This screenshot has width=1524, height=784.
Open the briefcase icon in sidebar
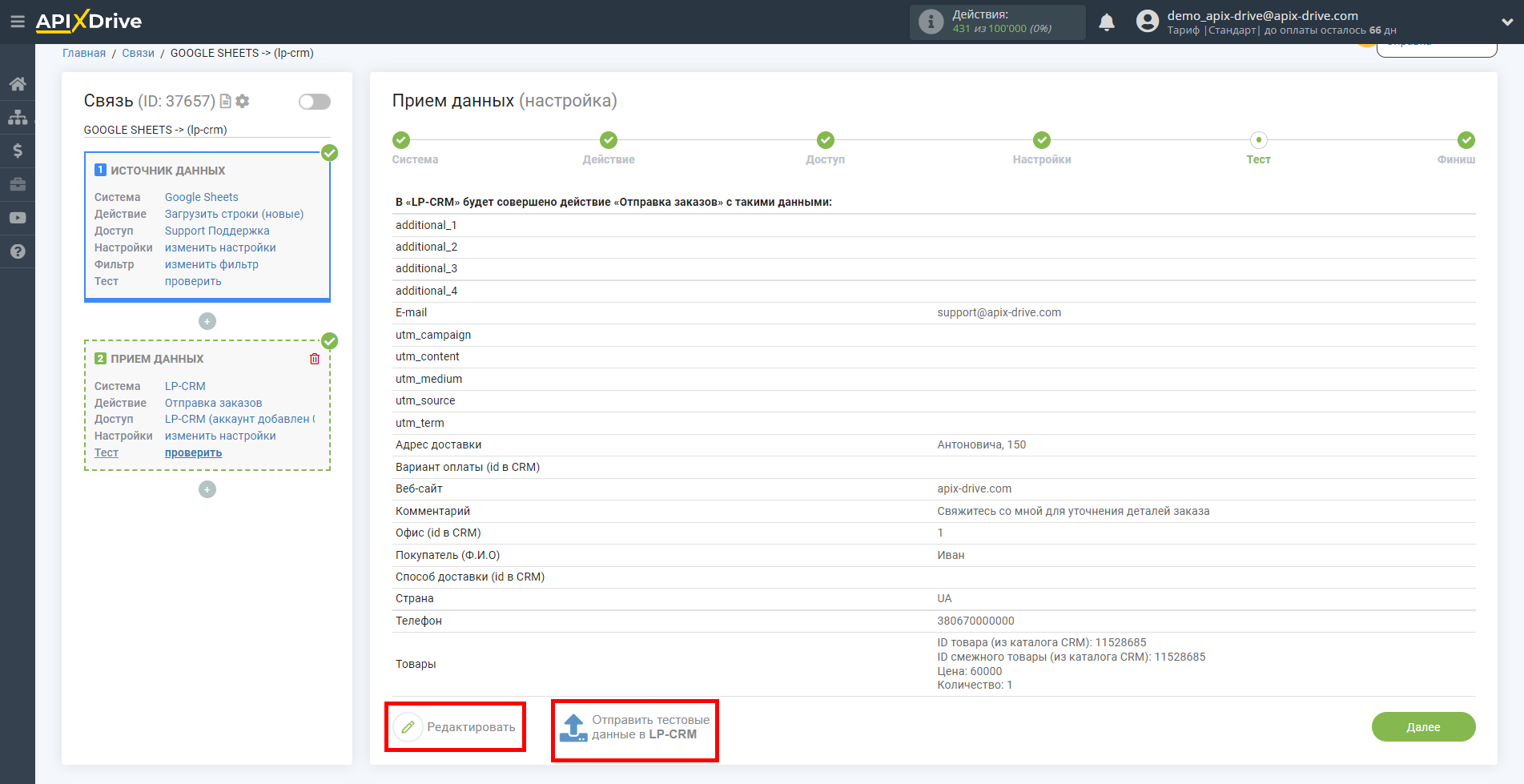pos(18,184)
